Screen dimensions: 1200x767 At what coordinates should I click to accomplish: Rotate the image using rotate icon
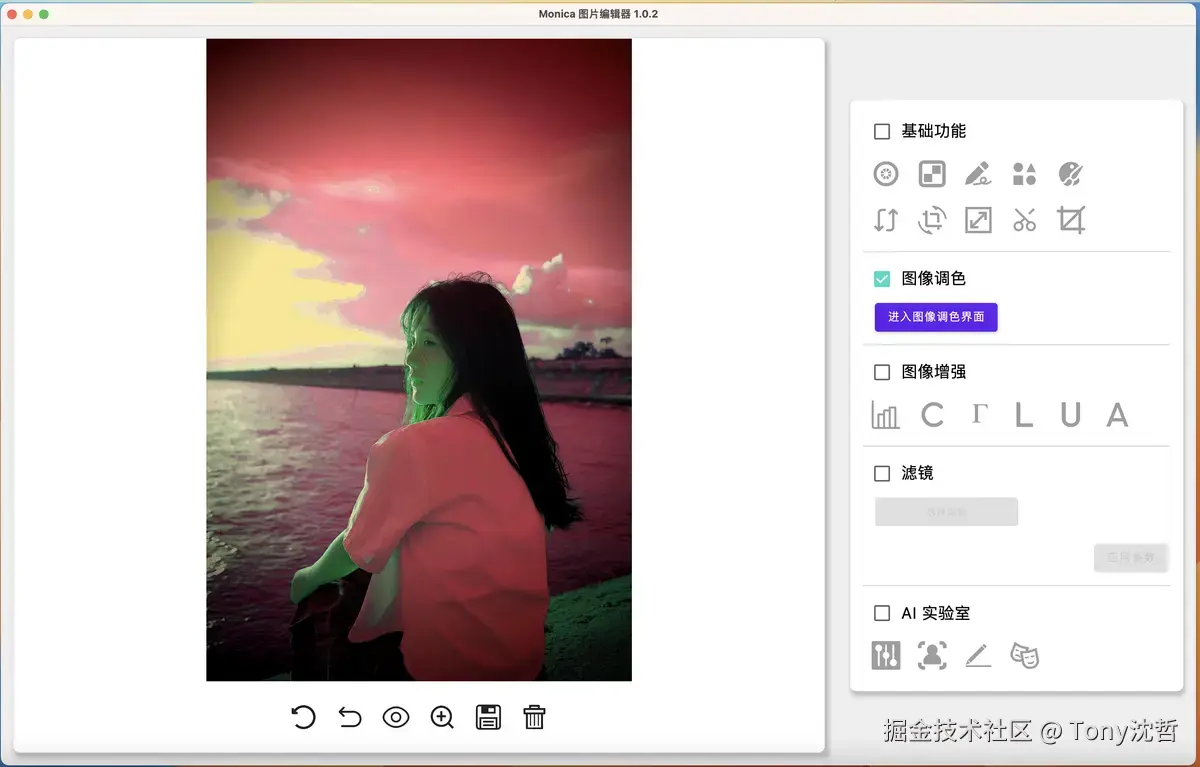pos(932,220)
